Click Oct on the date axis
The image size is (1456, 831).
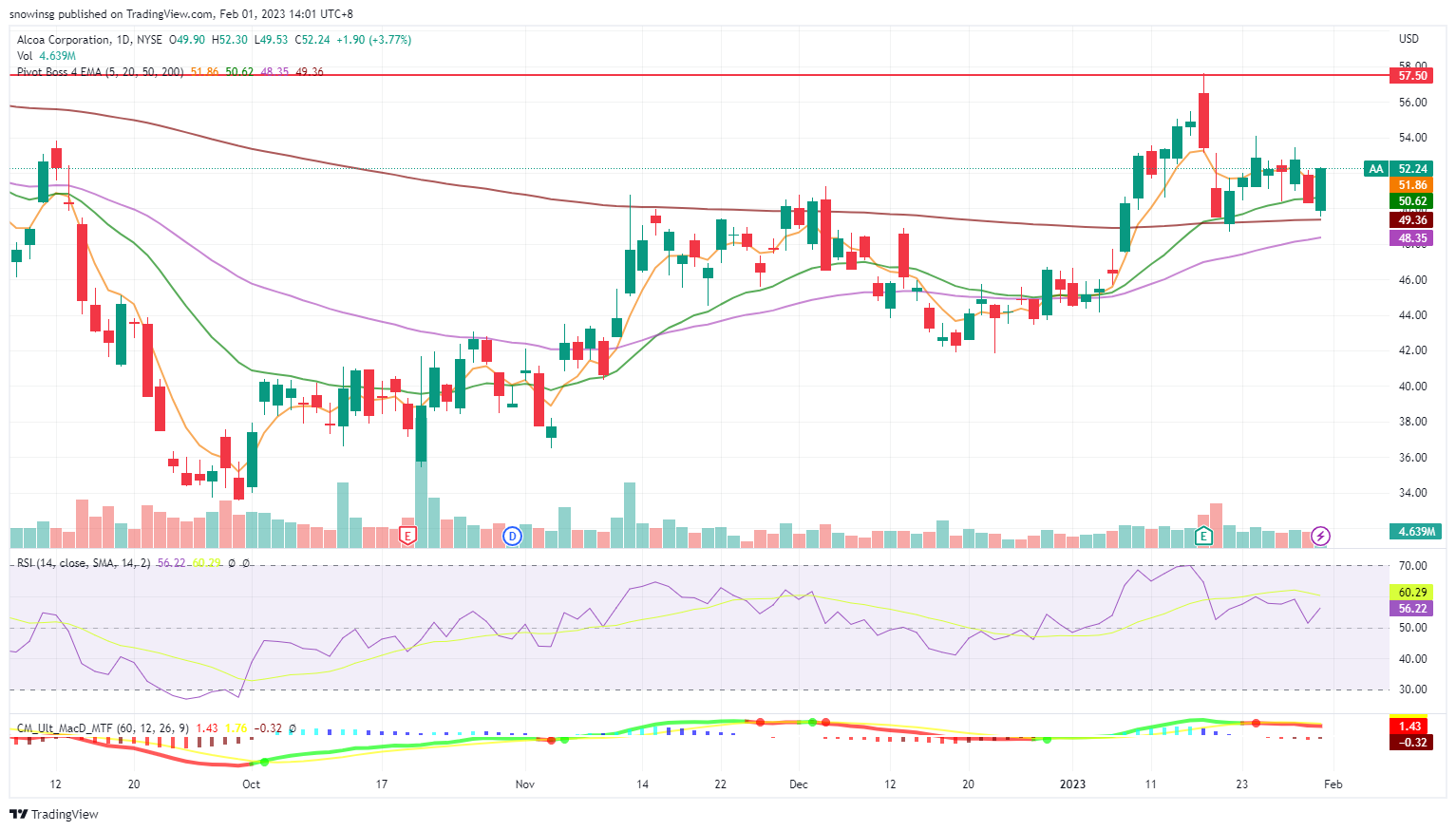point(251,784)
